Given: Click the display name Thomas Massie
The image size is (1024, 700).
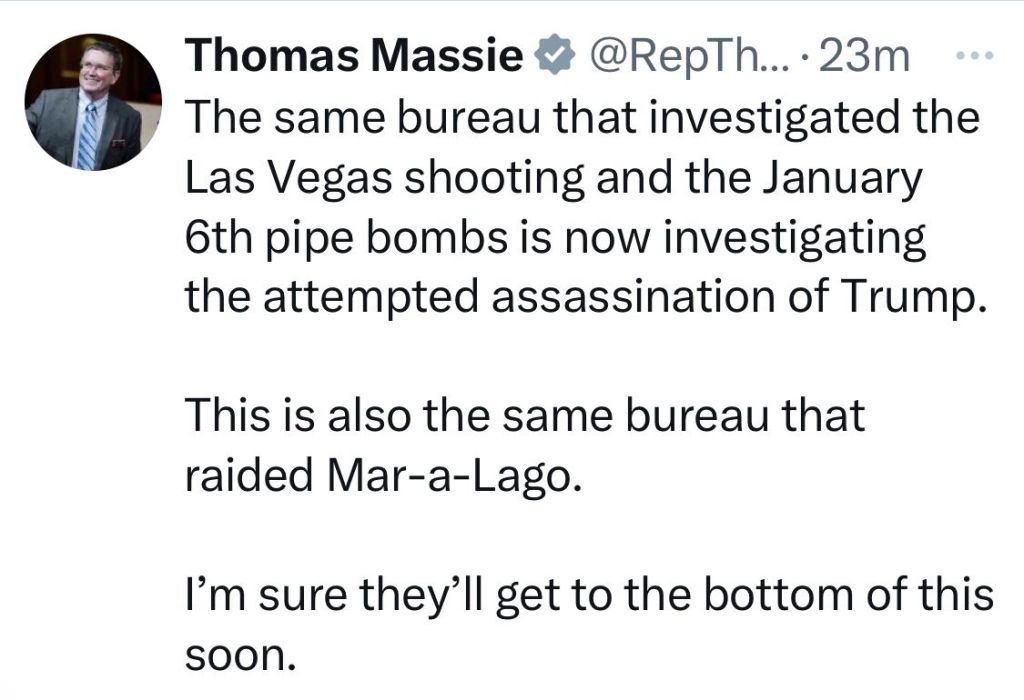Looking at the screenshot, I should pos(357,58).
